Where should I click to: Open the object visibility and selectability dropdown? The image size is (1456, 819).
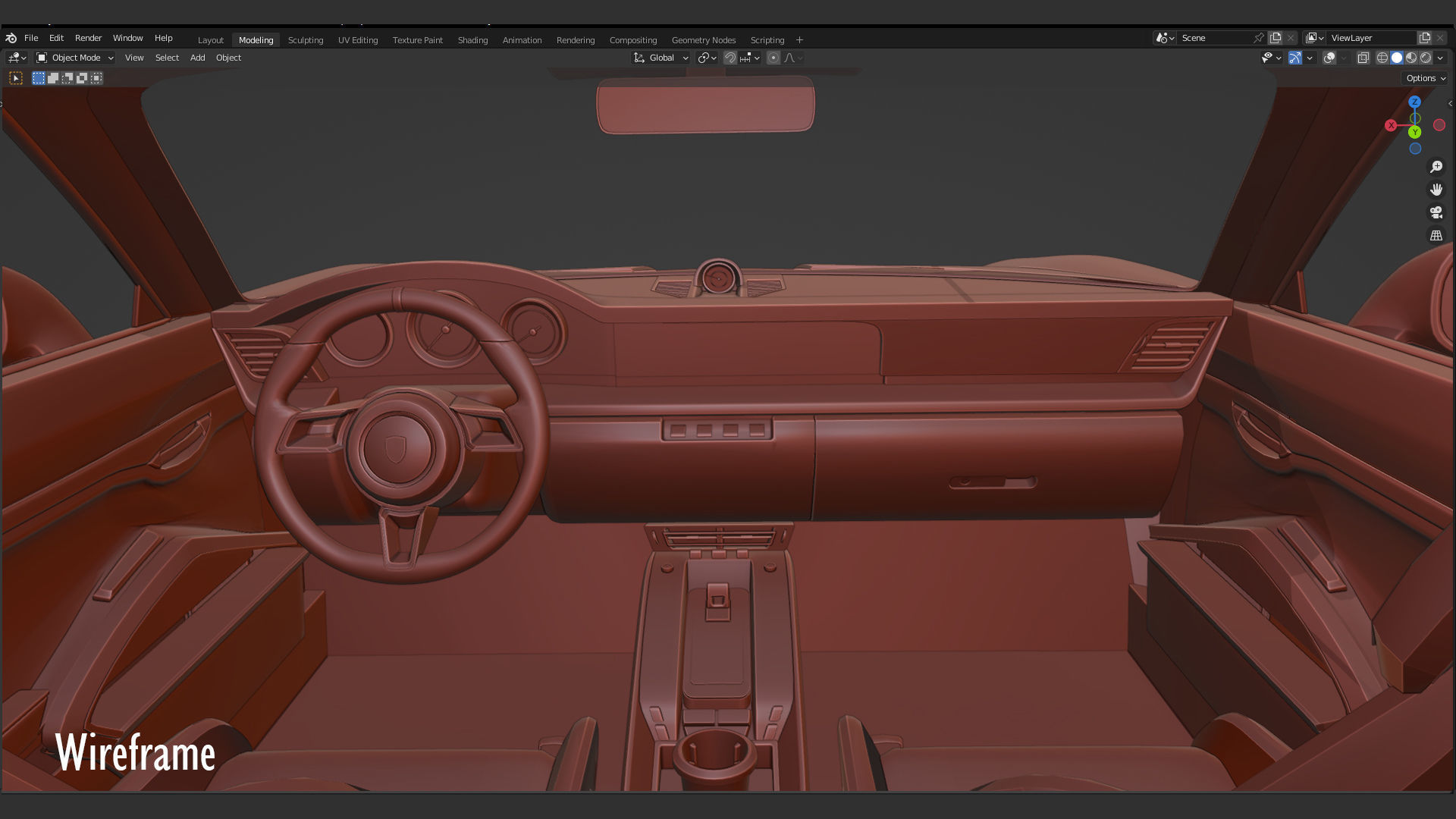click(x=1271, y=58)
